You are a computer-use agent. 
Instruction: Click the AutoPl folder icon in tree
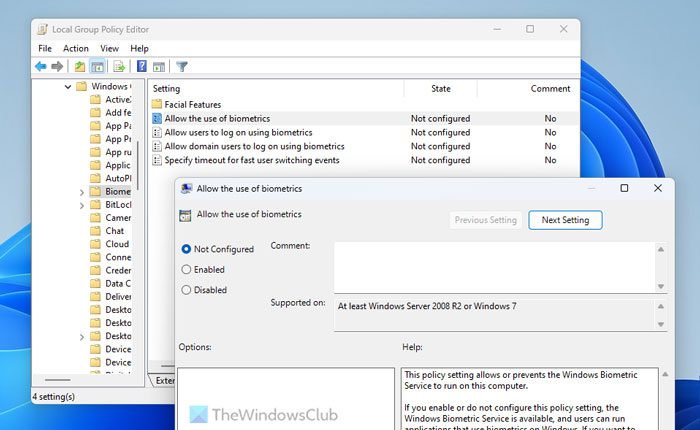point(95,178)
